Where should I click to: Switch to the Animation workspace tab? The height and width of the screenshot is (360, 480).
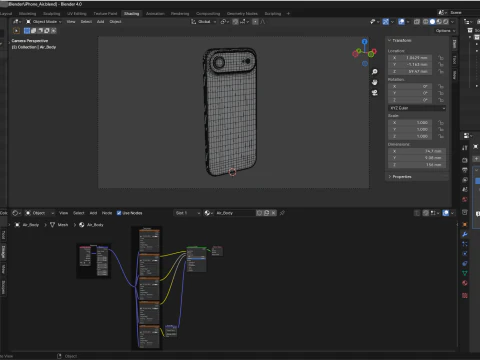pos(155,13)
